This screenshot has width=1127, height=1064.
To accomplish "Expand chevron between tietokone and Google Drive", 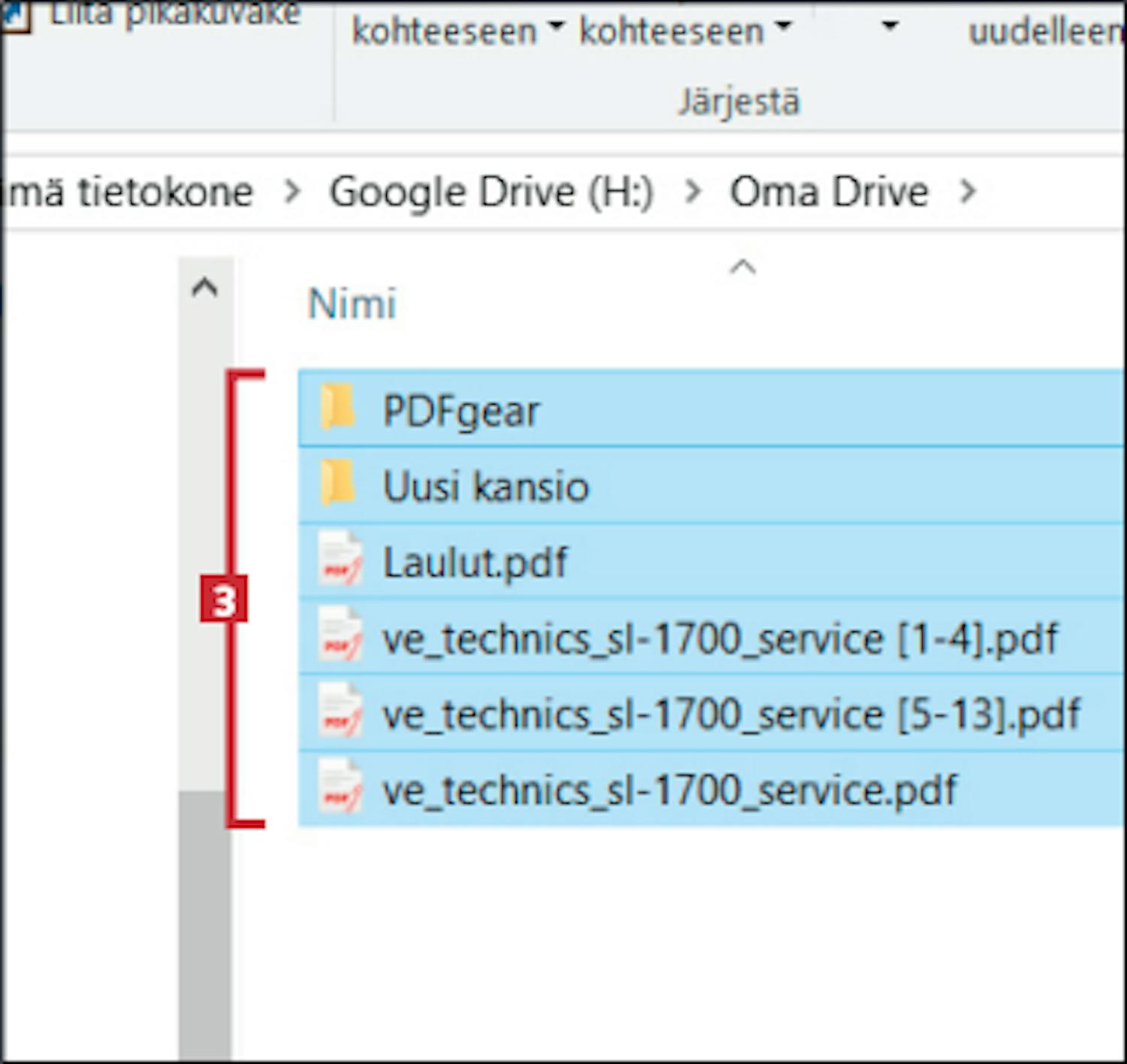I will tap(292, 192).
